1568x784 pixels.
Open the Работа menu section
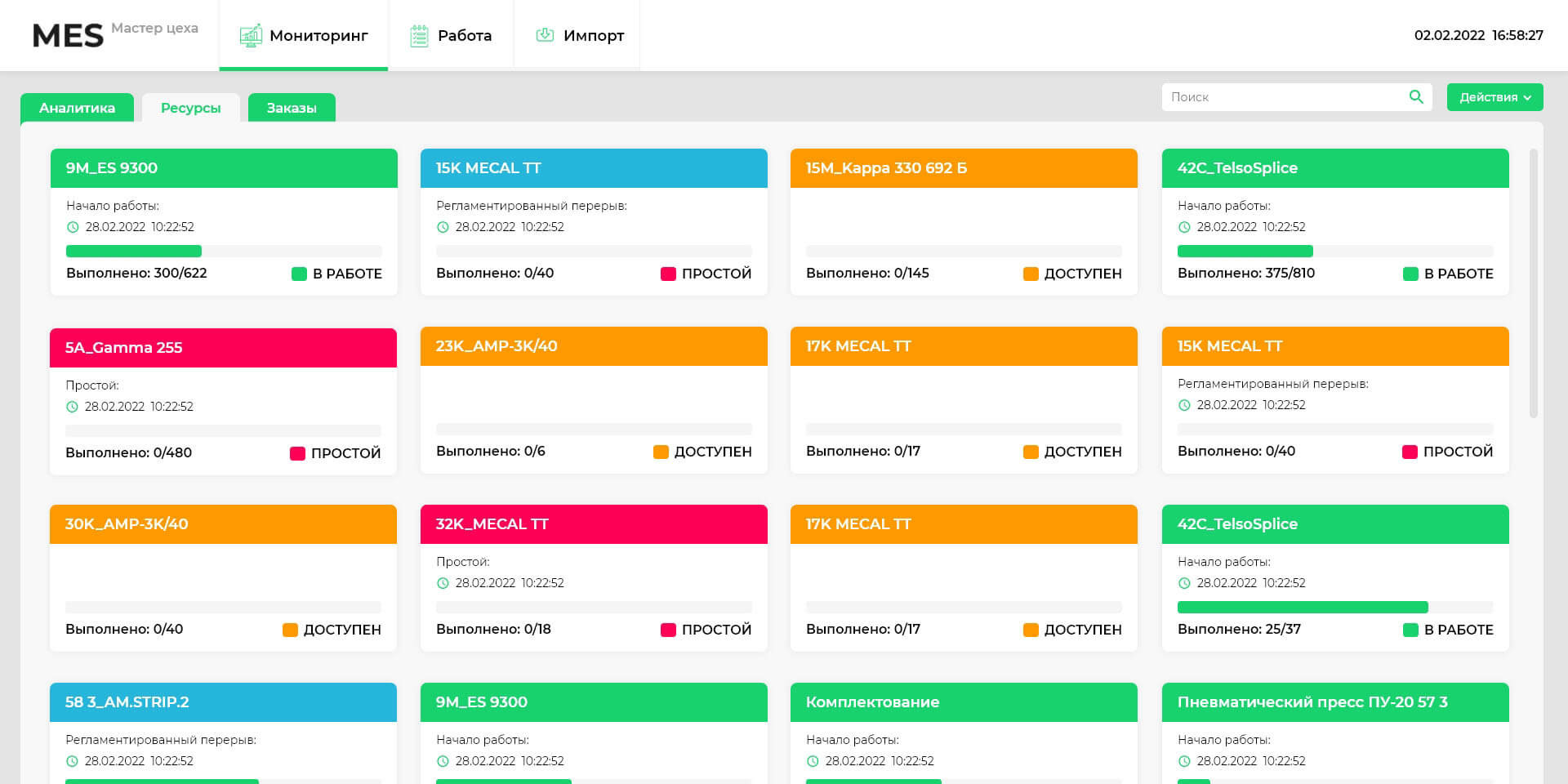click(x=452, y=36)
